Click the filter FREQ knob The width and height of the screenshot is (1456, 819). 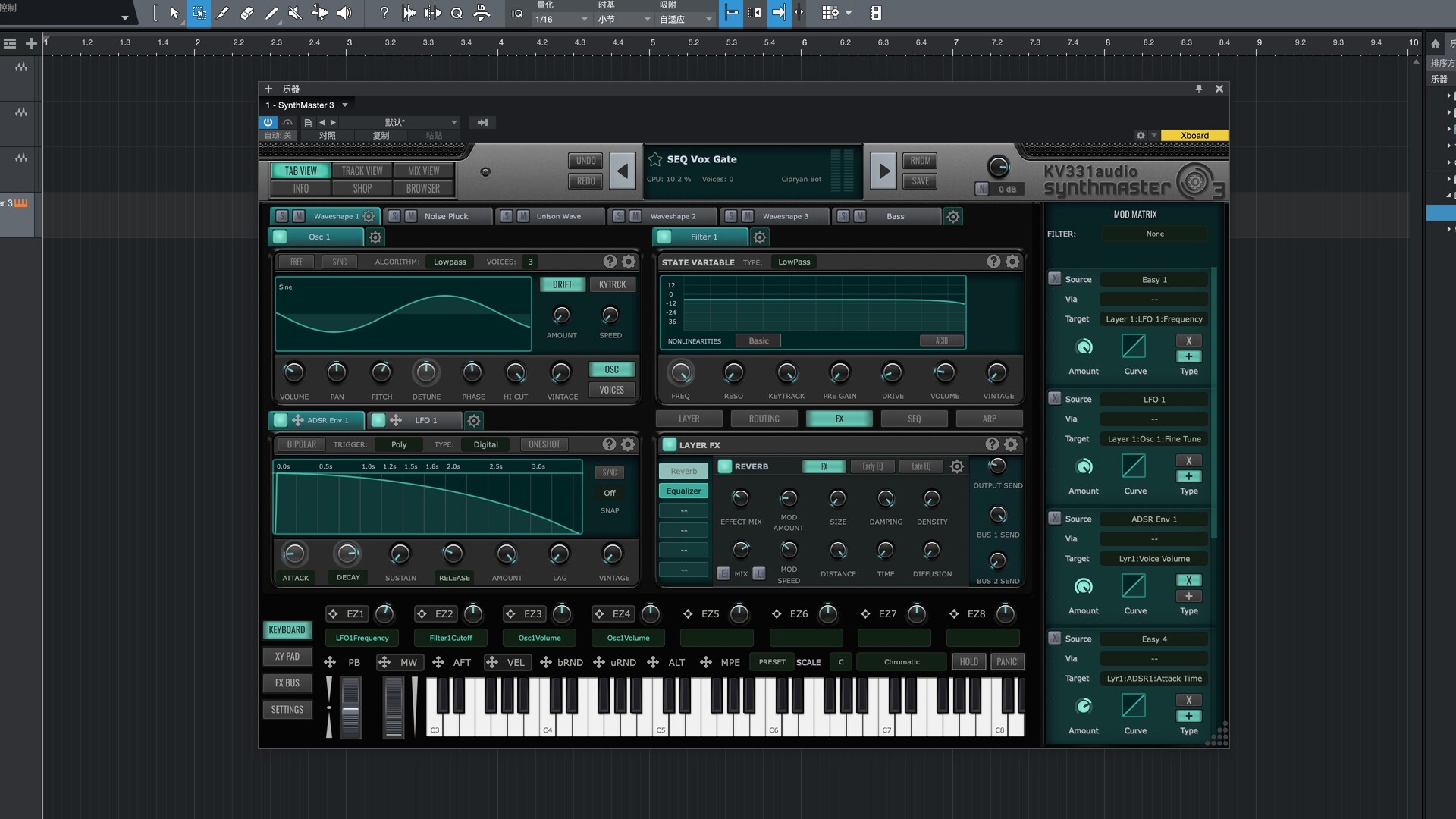pos(680,373)
